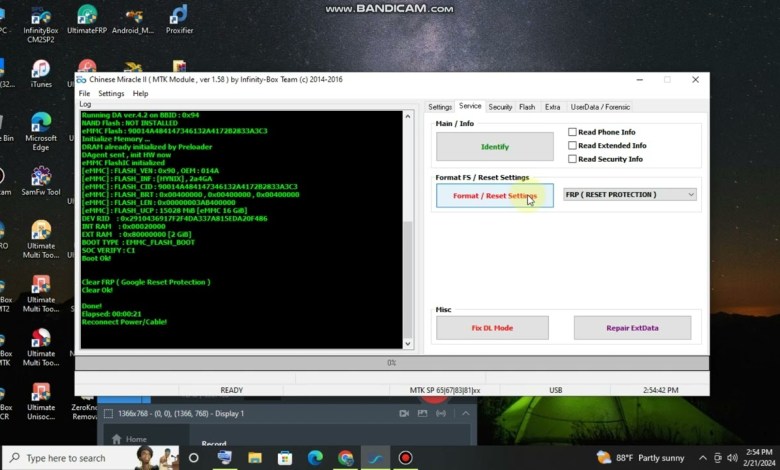Click the Bandicam record icon on taskbar
This screenshot has width=780, height=470.
[405, 458]
